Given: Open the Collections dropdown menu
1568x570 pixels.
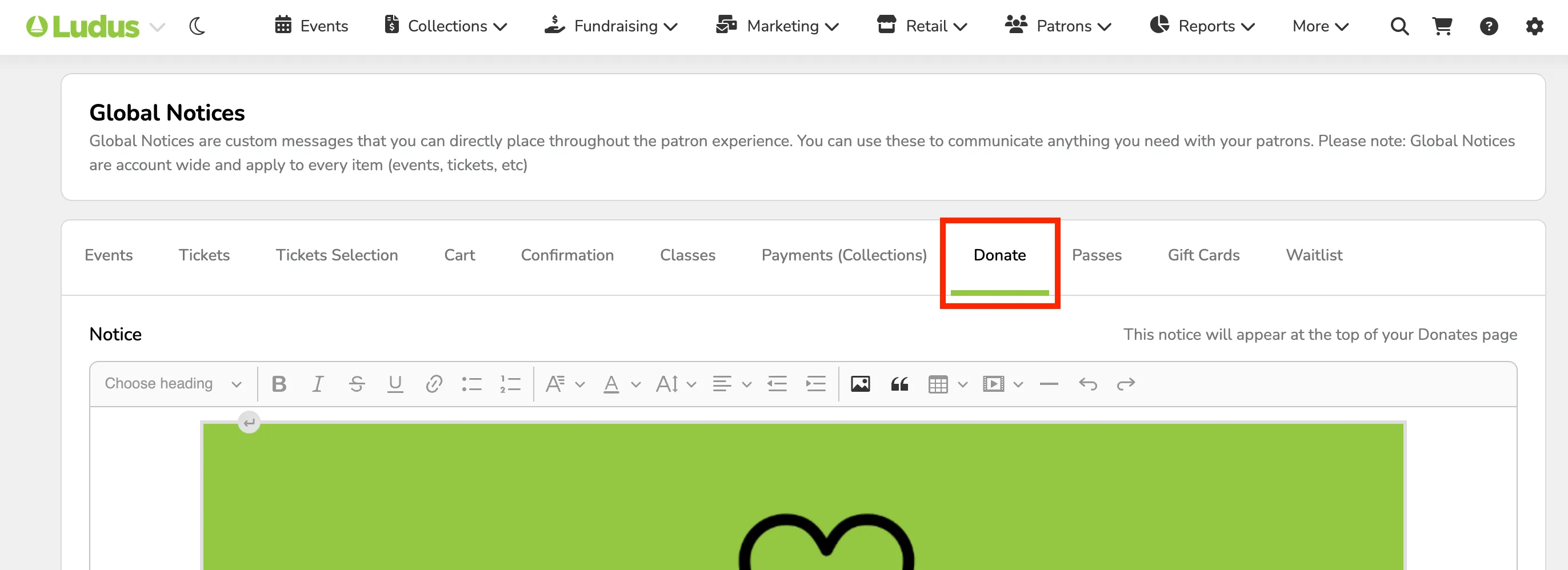Looking at the screenshot, I should [446, 26].
